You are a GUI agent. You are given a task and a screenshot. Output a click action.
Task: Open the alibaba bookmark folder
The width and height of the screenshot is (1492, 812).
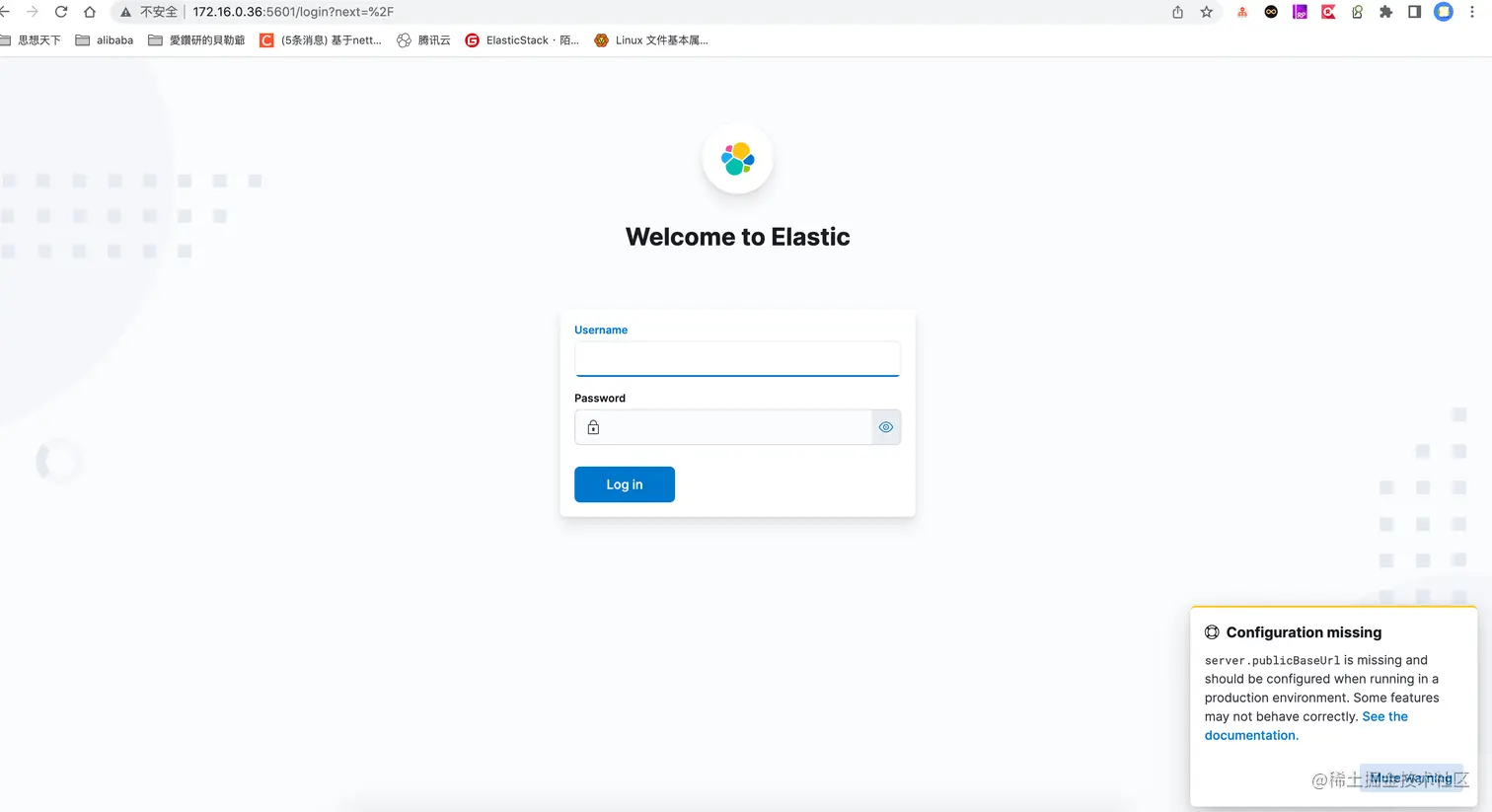tap(105, 40)
